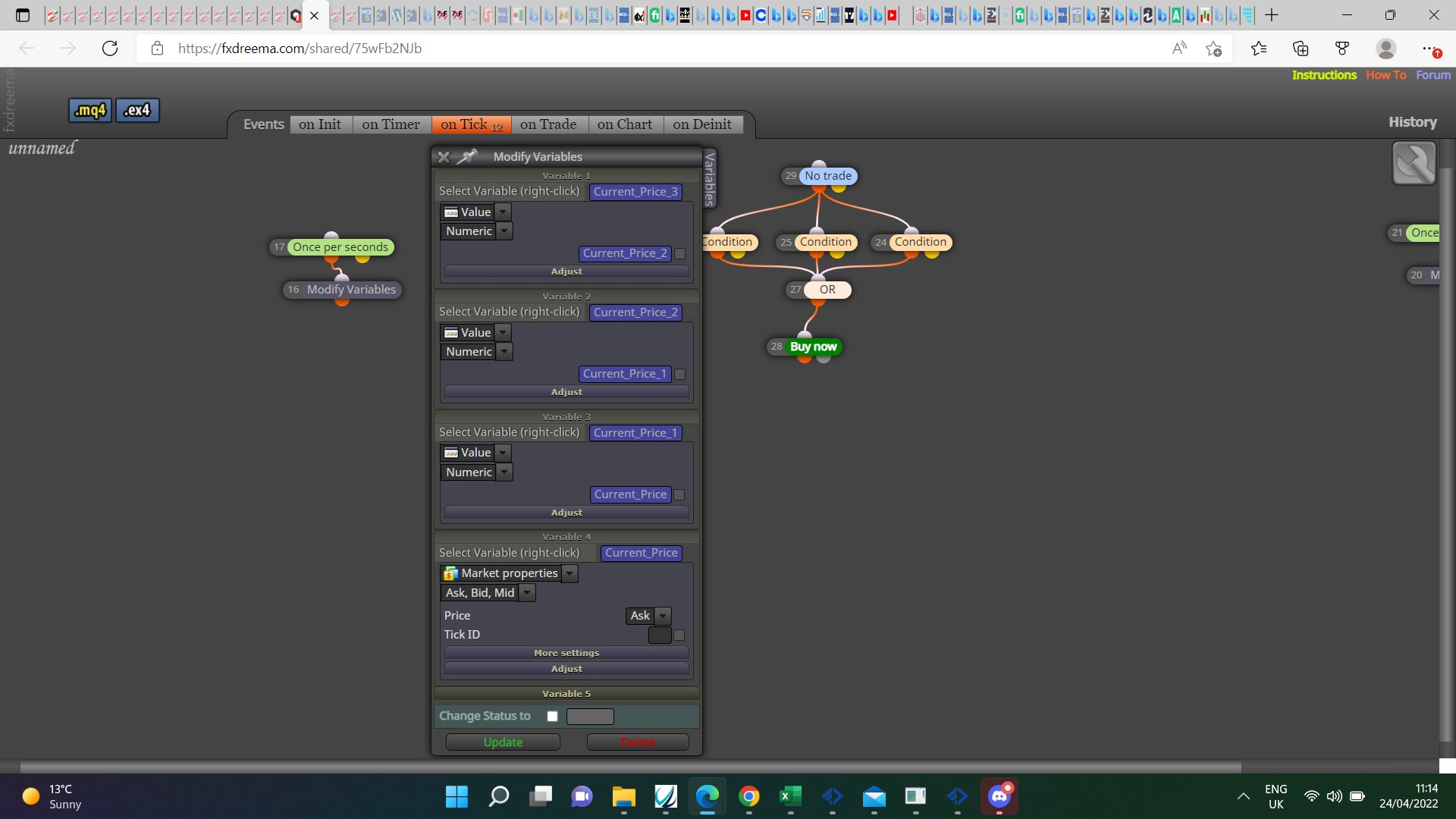Toggle the Tick ID checkbox
Image resolution: width=1456 pixels, height=819 pixels.
pyautogui.click(x=679, y=635)
